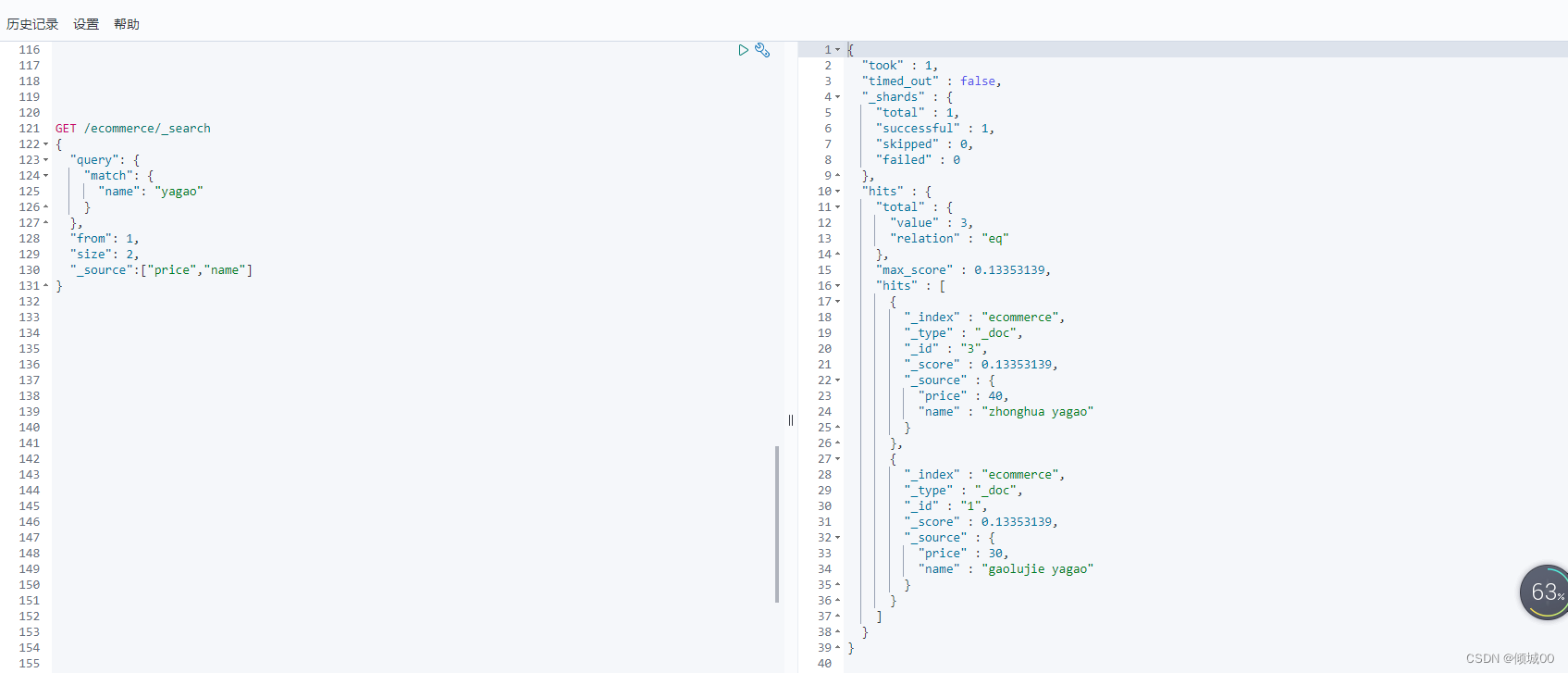Click line number 121 in editor gutter
Viewport: 1568px width, 673px height.
(30, 129)
